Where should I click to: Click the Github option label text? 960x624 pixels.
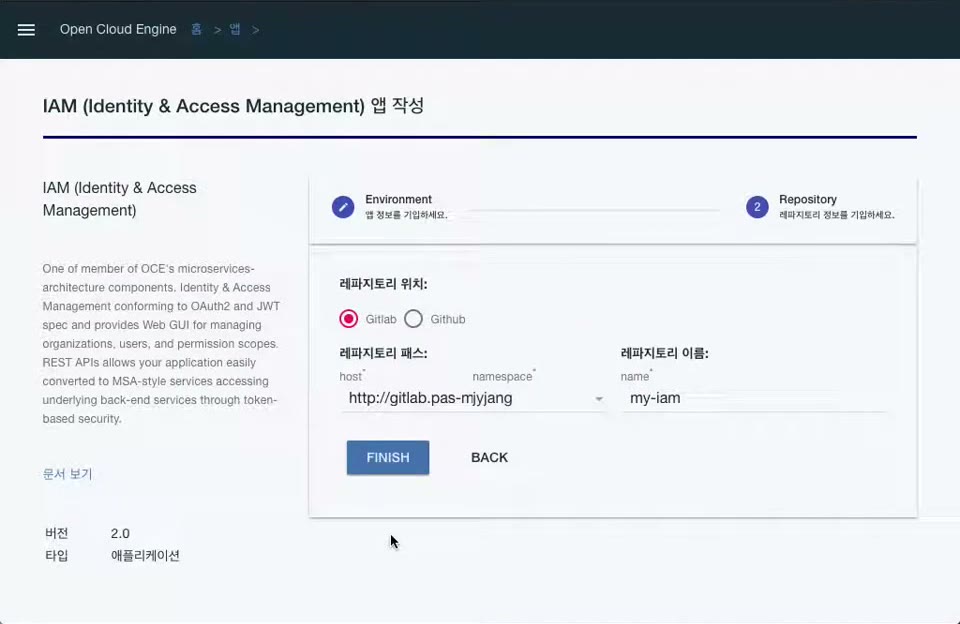[448, 319]
